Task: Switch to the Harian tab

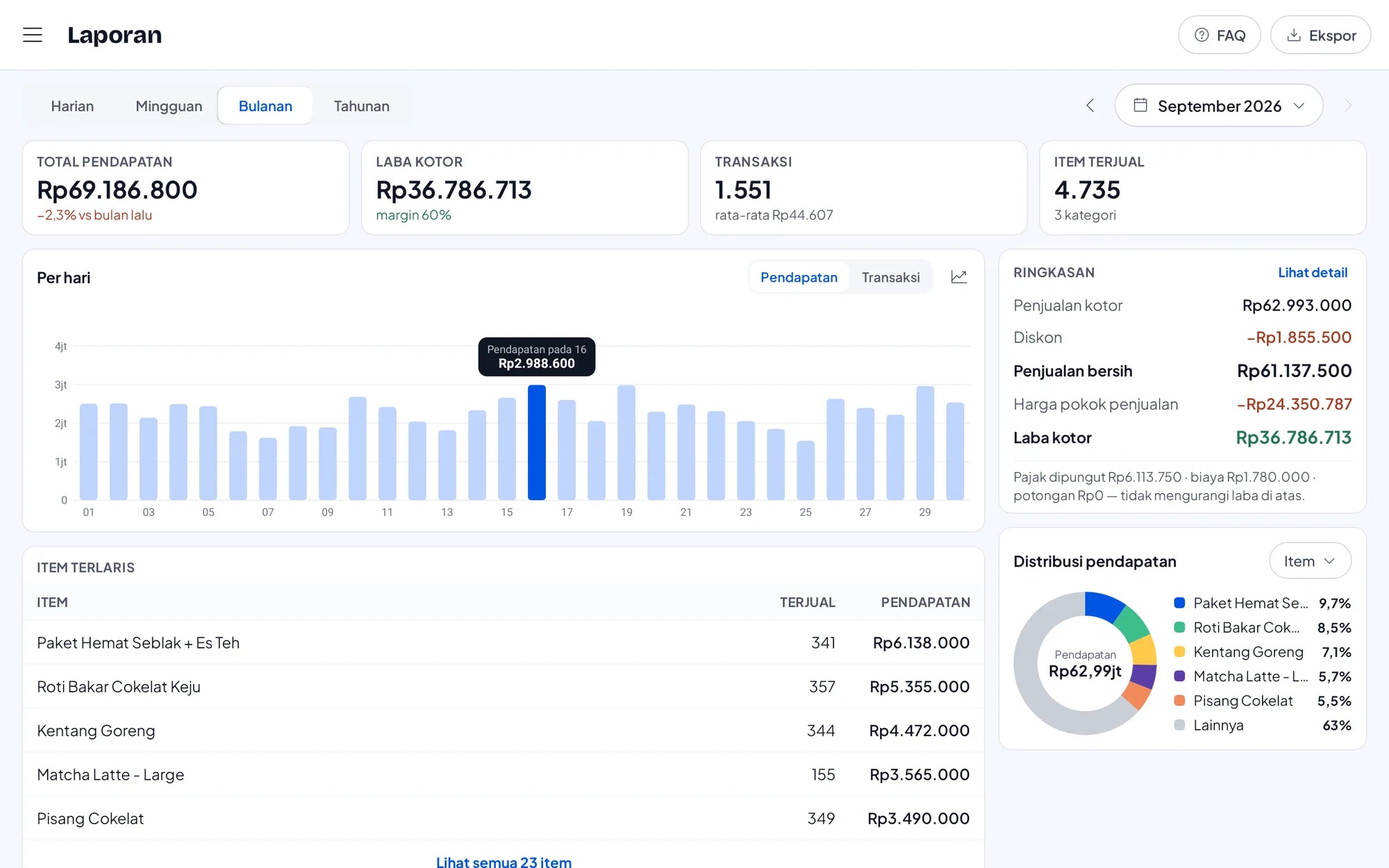Action: point(72,106)
